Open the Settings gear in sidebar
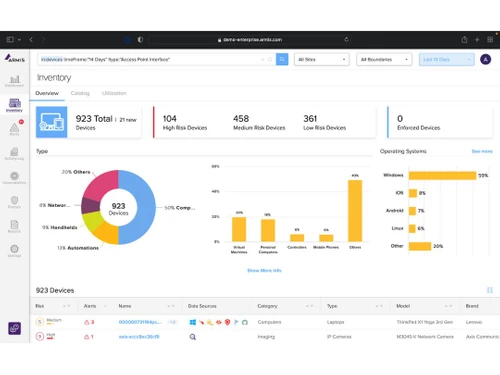 14,251
